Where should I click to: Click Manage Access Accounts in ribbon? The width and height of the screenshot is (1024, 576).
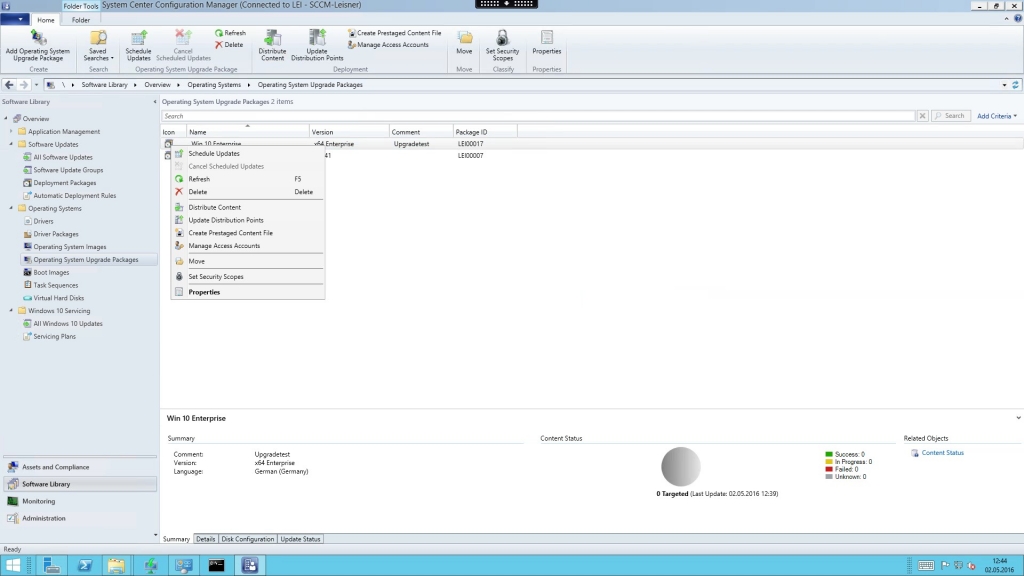point(388,44)
